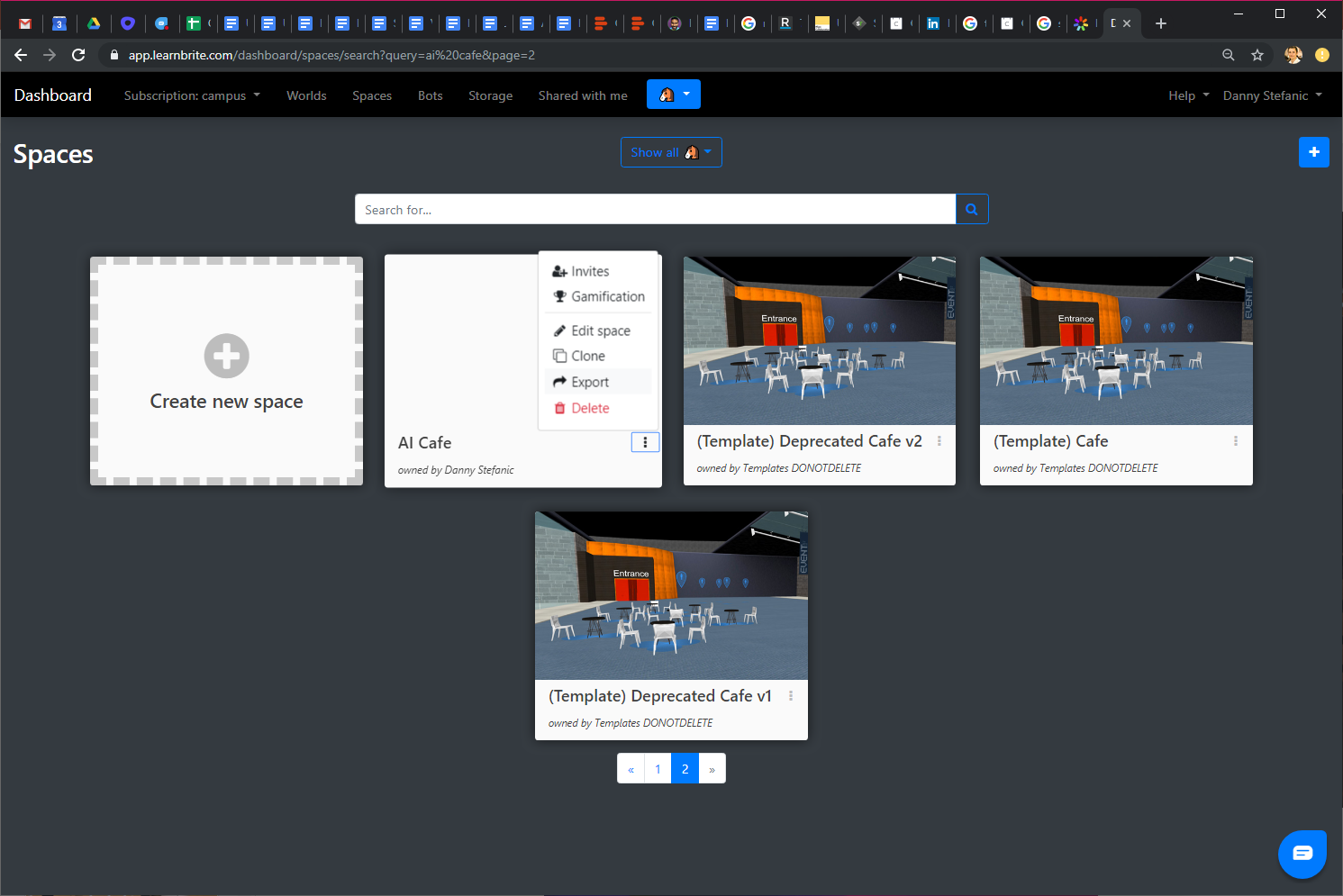
Task: Open the browser zoom magnifier icon
Action: tap(1228, 55)
